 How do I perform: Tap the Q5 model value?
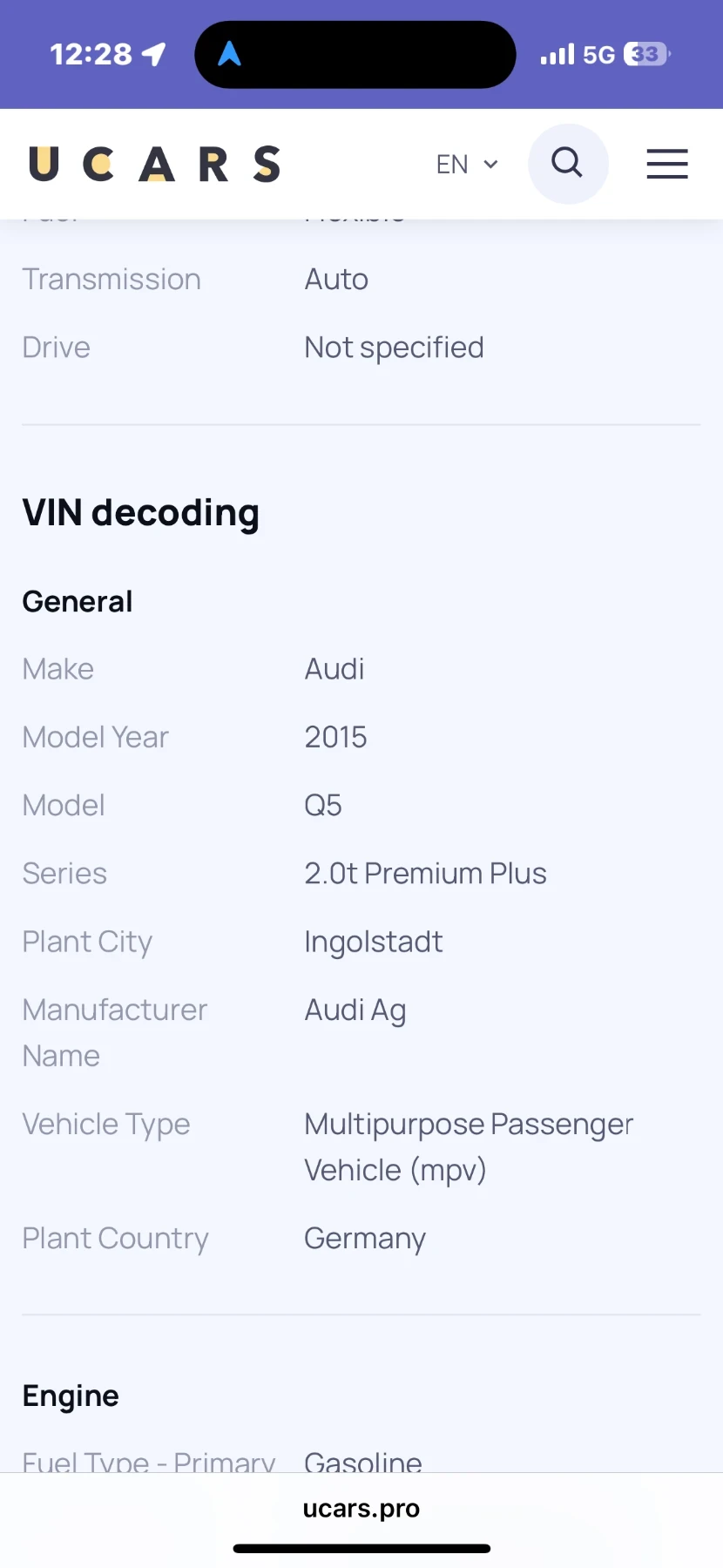(323, 805)
